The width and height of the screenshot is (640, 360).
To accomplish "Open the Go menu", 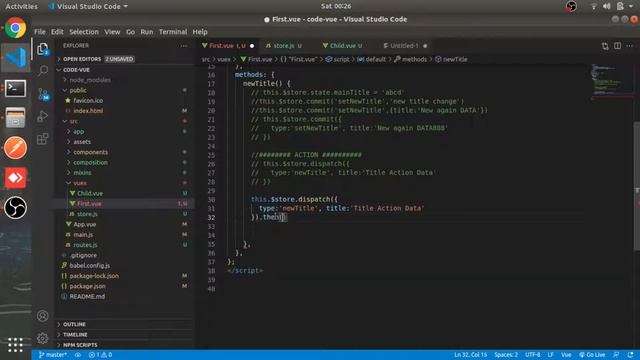I will (130, 32).
